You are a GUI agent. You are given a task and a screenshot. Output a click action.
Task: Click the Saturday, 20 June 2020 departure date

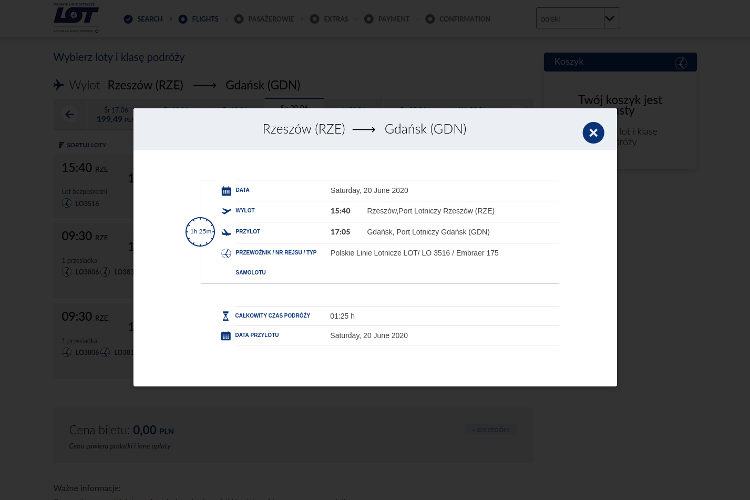click(x=369, y=190)
